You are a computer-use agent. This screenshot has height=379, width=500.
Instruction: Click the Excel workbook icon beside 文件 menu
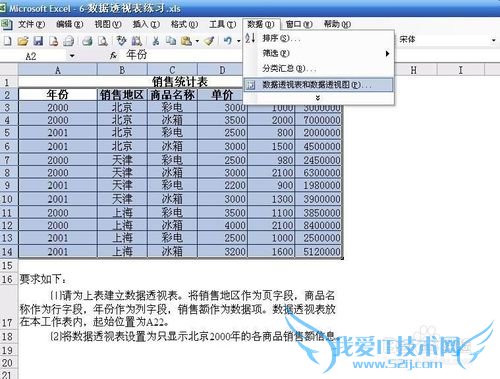6,24
